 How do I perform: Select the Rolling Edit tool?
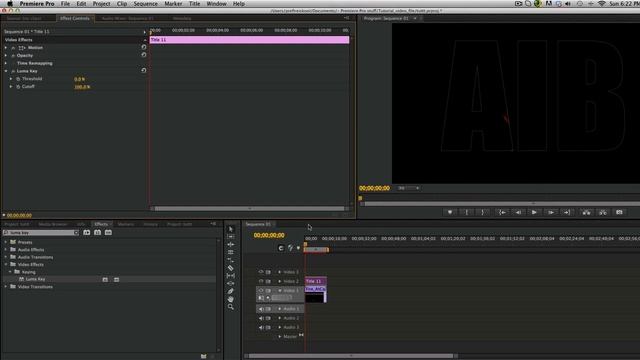tap(231, 252)
